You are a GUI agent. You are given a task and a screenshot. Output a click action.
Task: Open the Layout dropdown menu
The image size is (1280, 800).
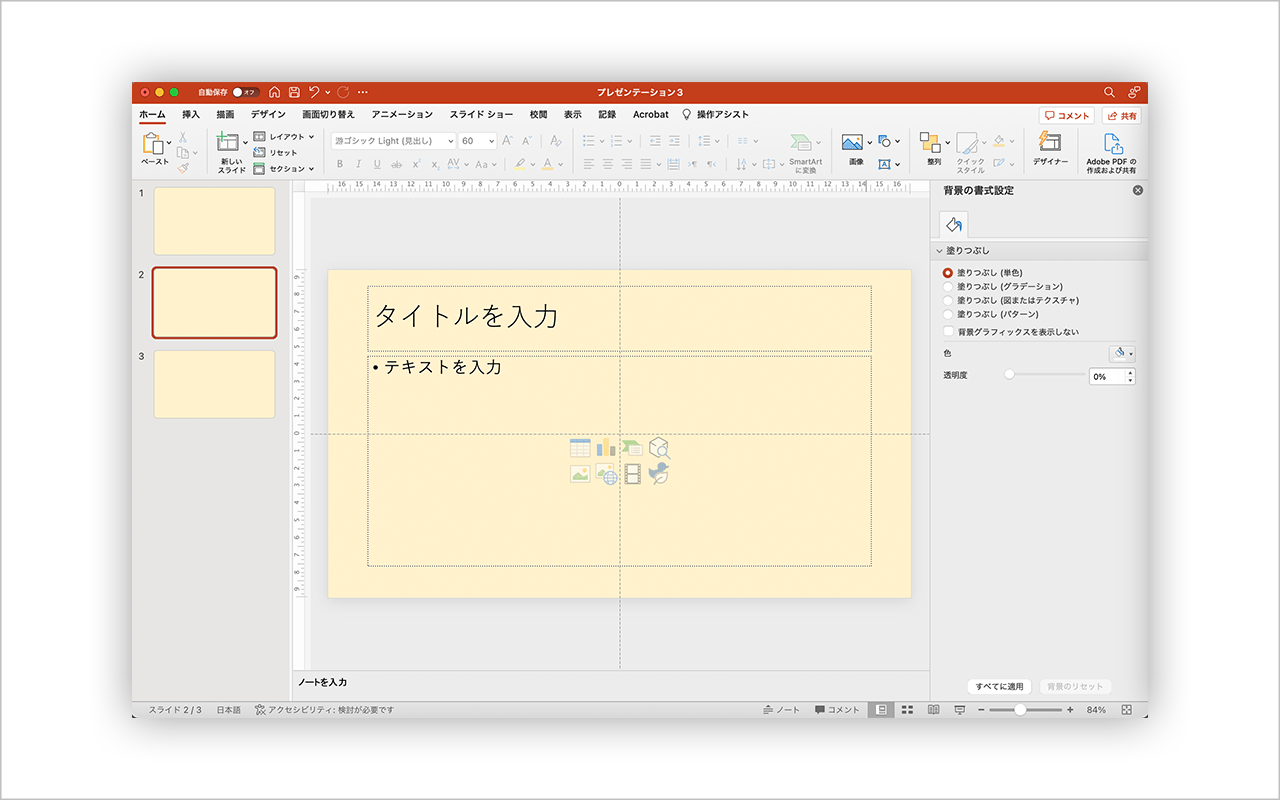click(x=286, y=137)
